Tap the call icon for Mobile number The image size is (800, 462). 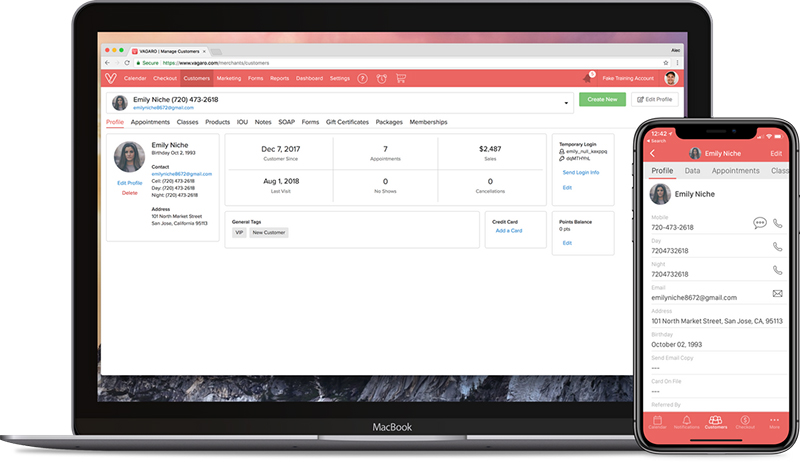click(778, 223)
